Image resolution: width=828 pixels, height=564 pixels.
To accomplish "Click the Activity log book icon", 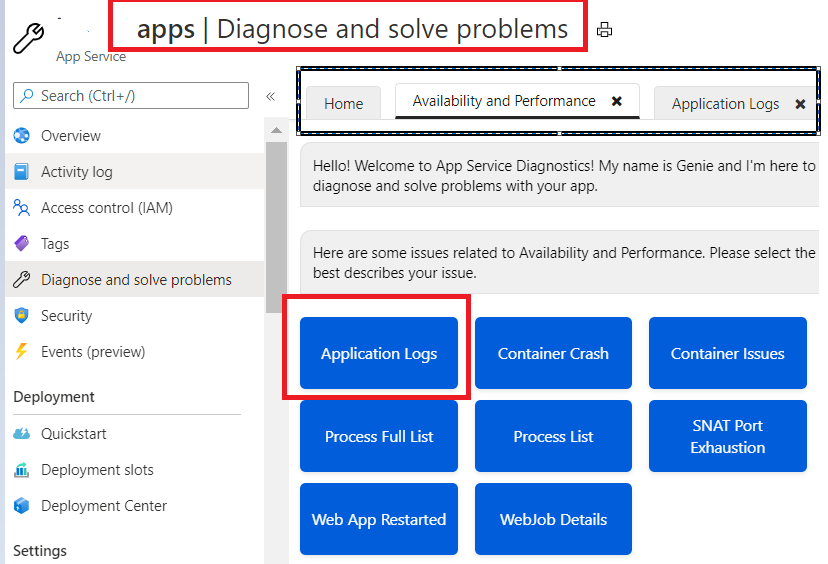I will [22, 172].
